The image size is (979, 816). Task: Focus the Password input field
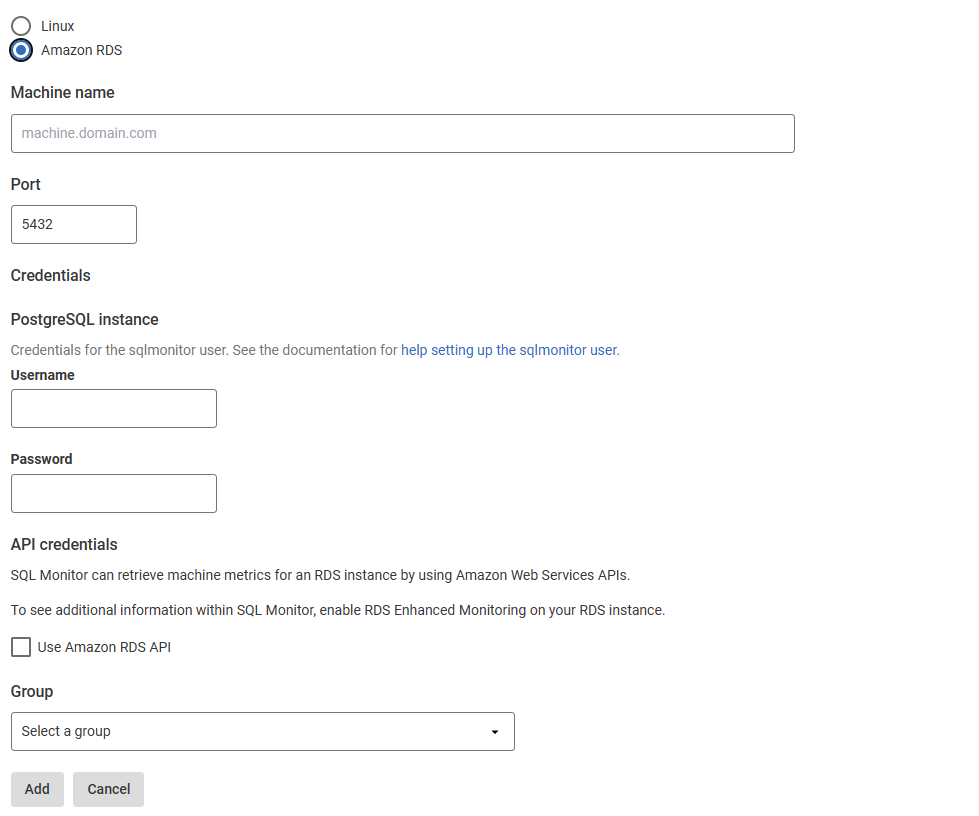click(113, 493)
